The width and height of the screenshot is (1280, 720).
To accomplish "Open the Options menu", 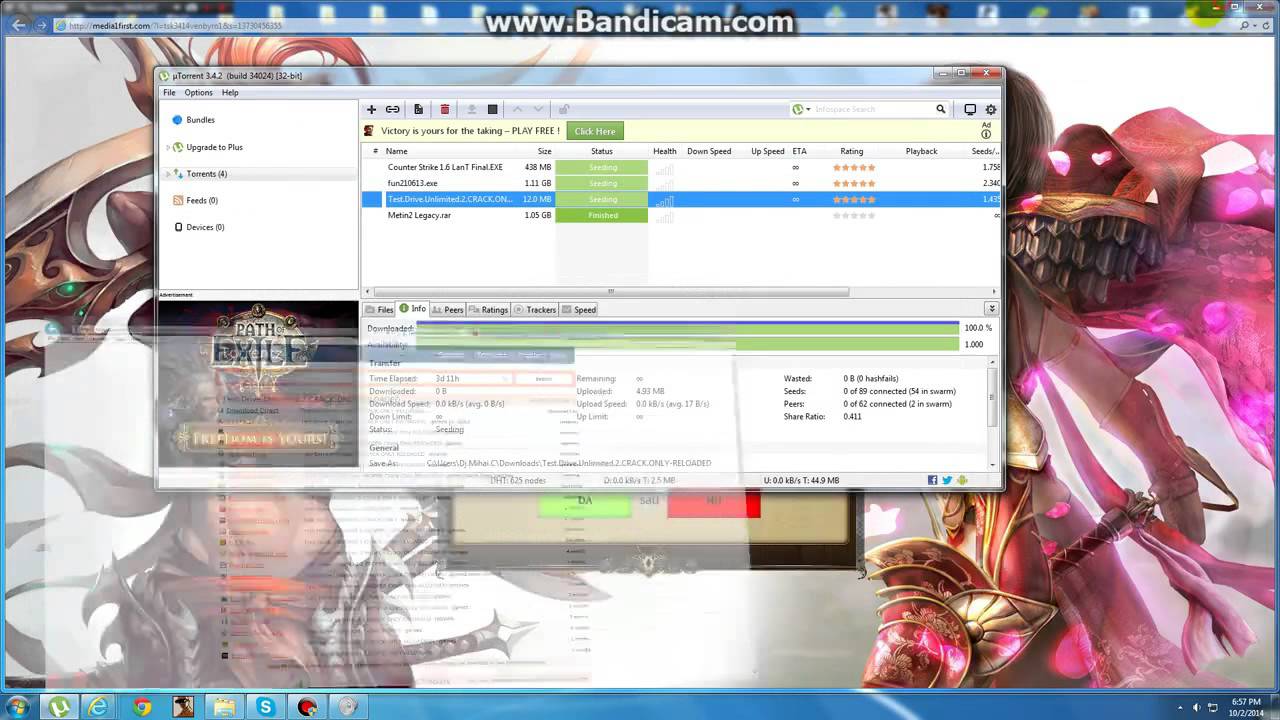I will coord(198,92).
